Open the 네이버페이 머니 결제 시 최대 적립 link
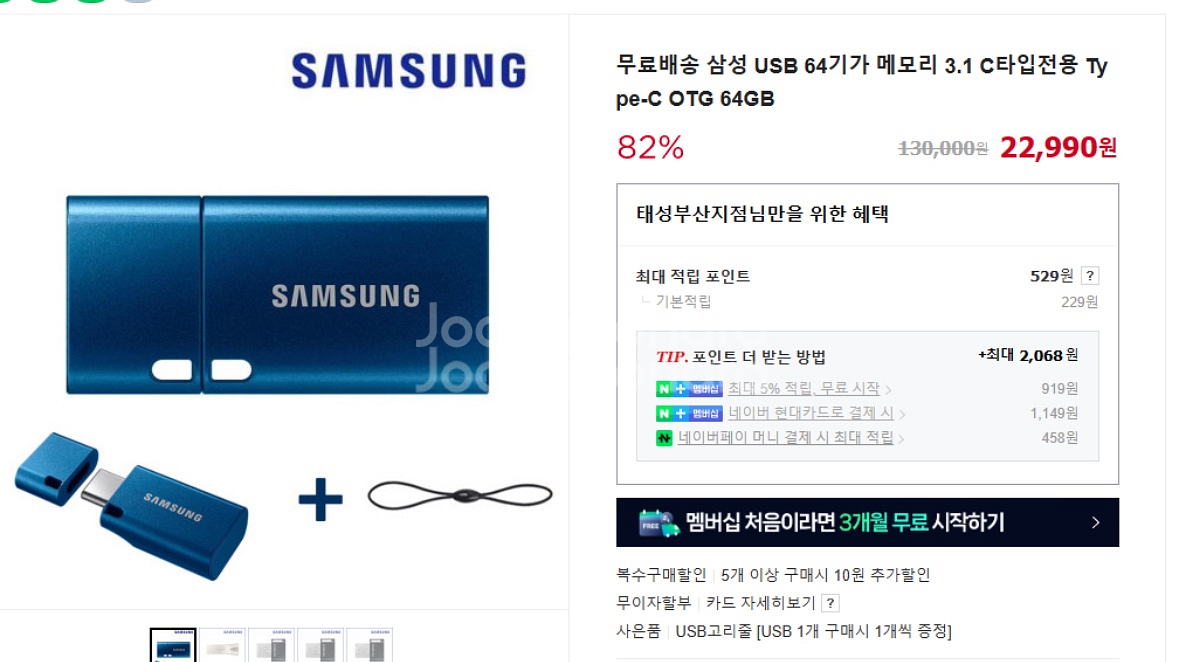The image size is (1179, 662). 786,437
